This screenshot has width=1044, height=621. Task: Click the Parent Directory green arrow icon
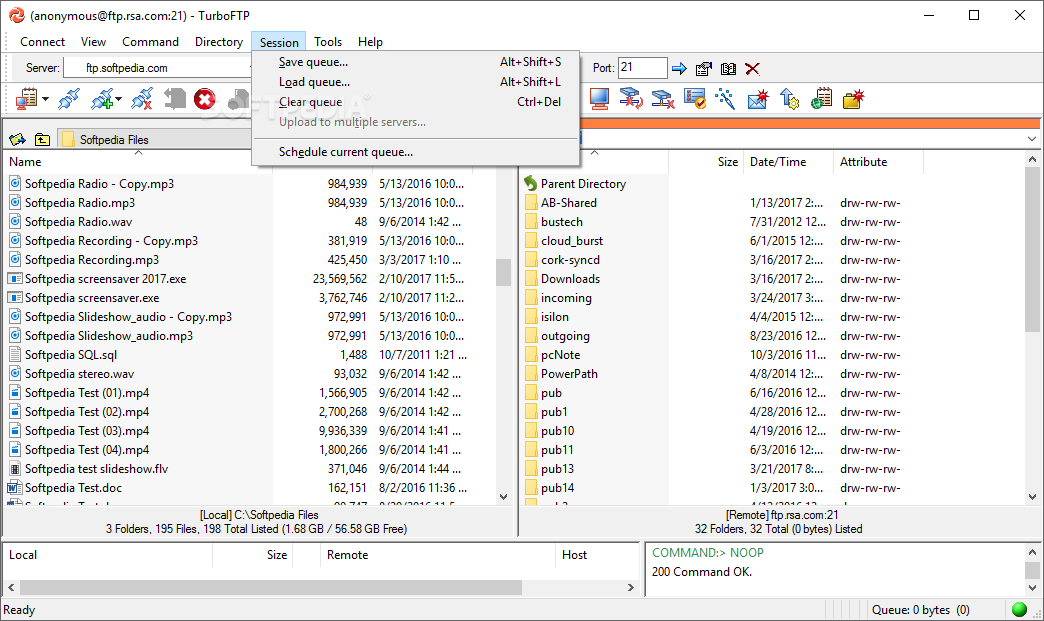click(x=531, y=183)
